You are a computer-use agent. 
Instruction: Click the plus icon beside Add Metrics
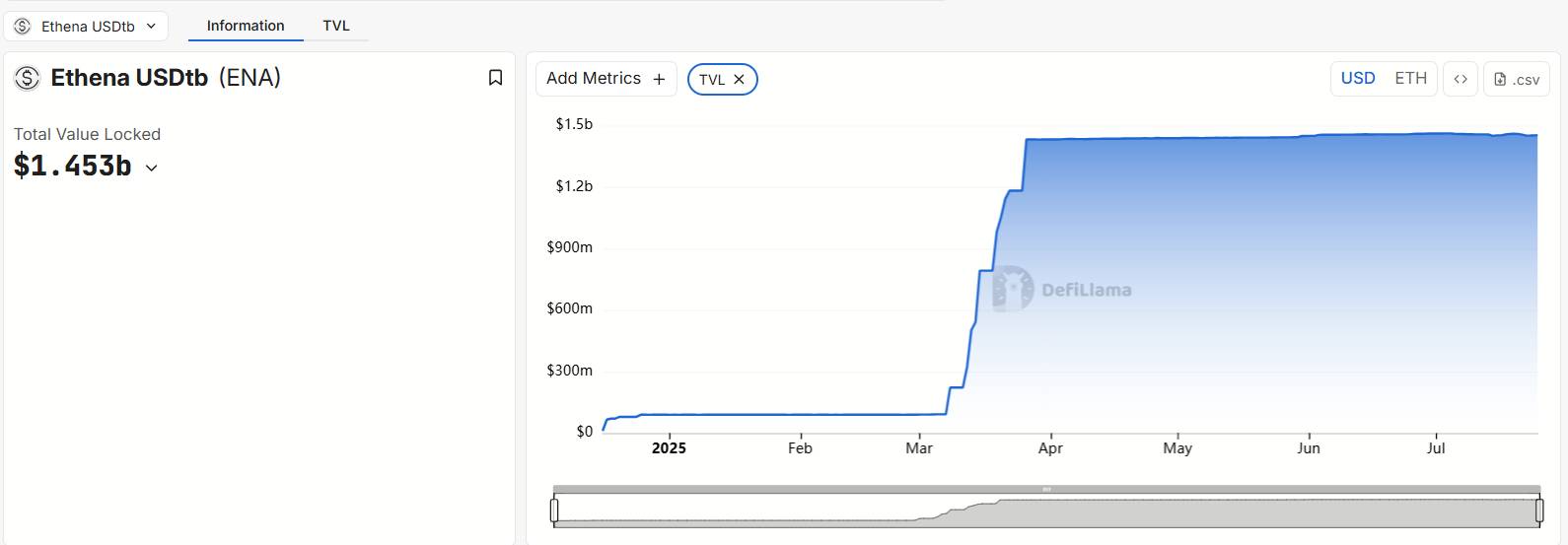[x=659, y=79]
